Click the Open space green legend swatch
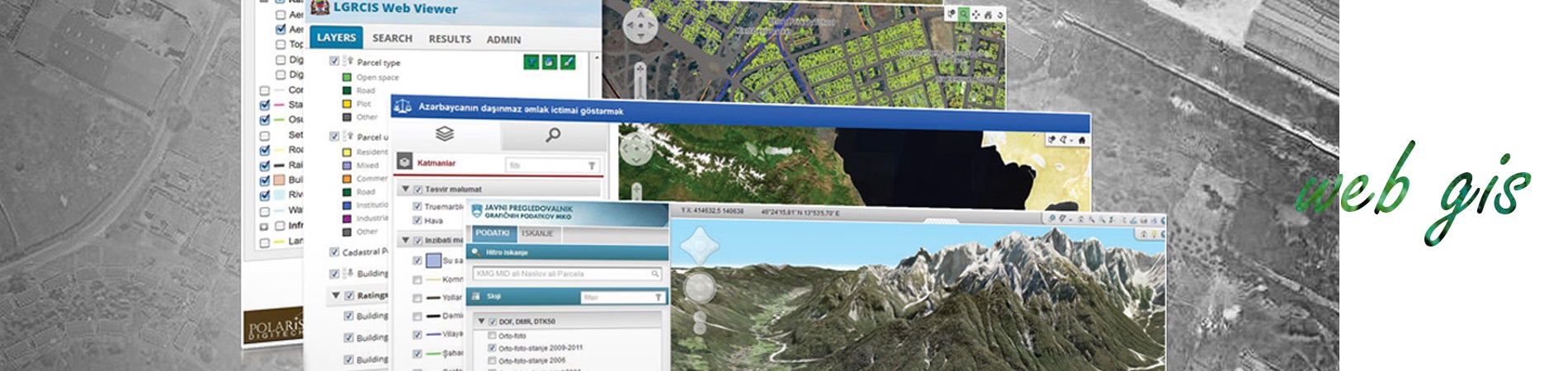 (x=347, y=77)
